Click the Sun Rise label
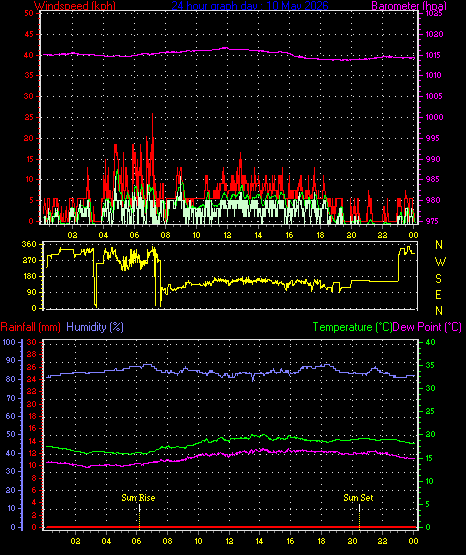The image size is (466, 555). point(138,498)
